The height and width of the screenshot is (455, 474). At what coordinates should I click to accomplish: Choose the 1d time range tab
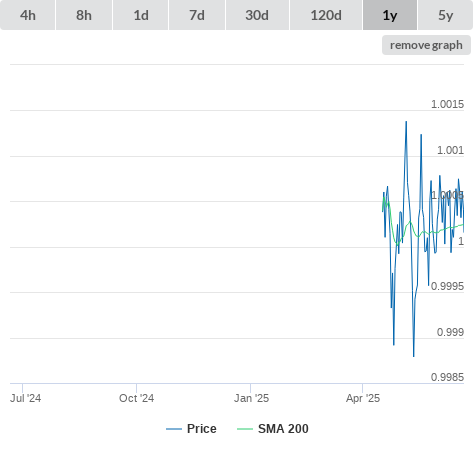[141, 15]
